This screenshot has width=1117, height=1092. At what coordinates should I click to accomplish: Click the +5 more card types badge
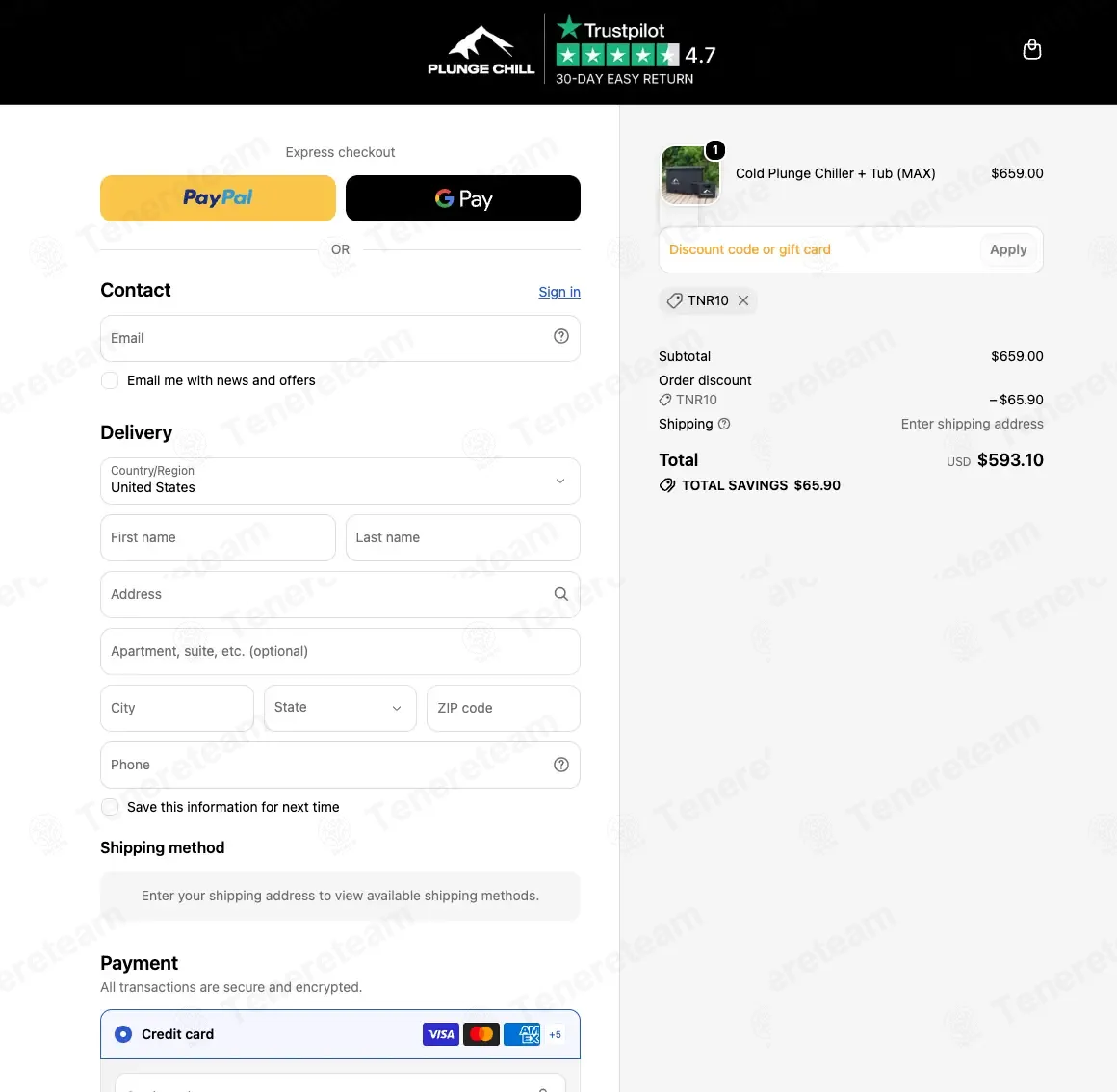click(x=555, y=1034)
